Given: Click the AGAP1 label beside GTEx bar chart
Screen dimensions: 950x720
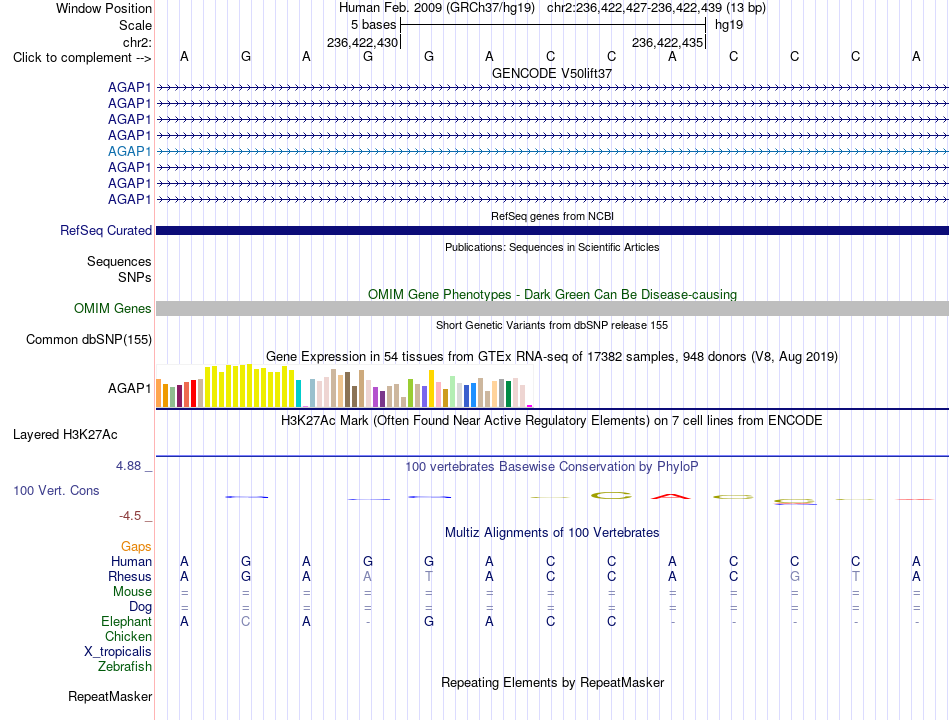Looking at the screenshot, I should click(130, 388).
